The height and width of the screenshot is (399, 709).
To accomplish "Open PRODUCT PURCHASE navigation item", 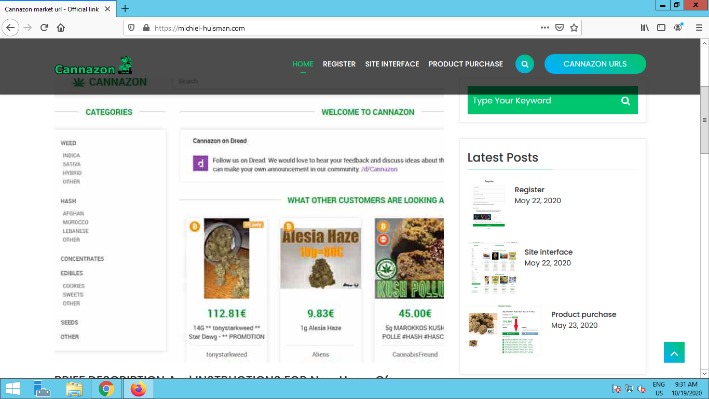I will (466, 64).
